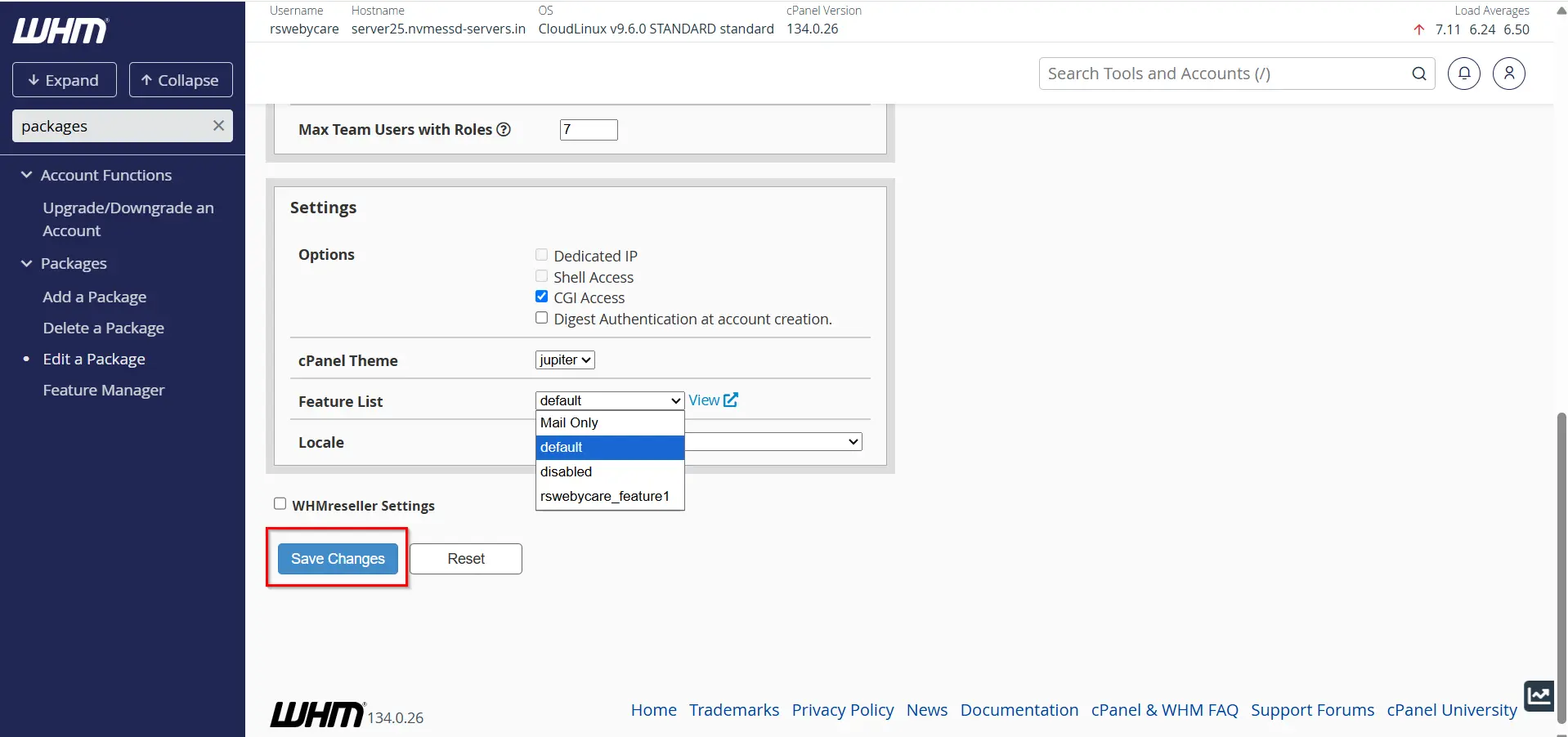Viewport: 1568px width, 737px height.
Task: Click the Save Changes button
Action: (x=338, y=559)
